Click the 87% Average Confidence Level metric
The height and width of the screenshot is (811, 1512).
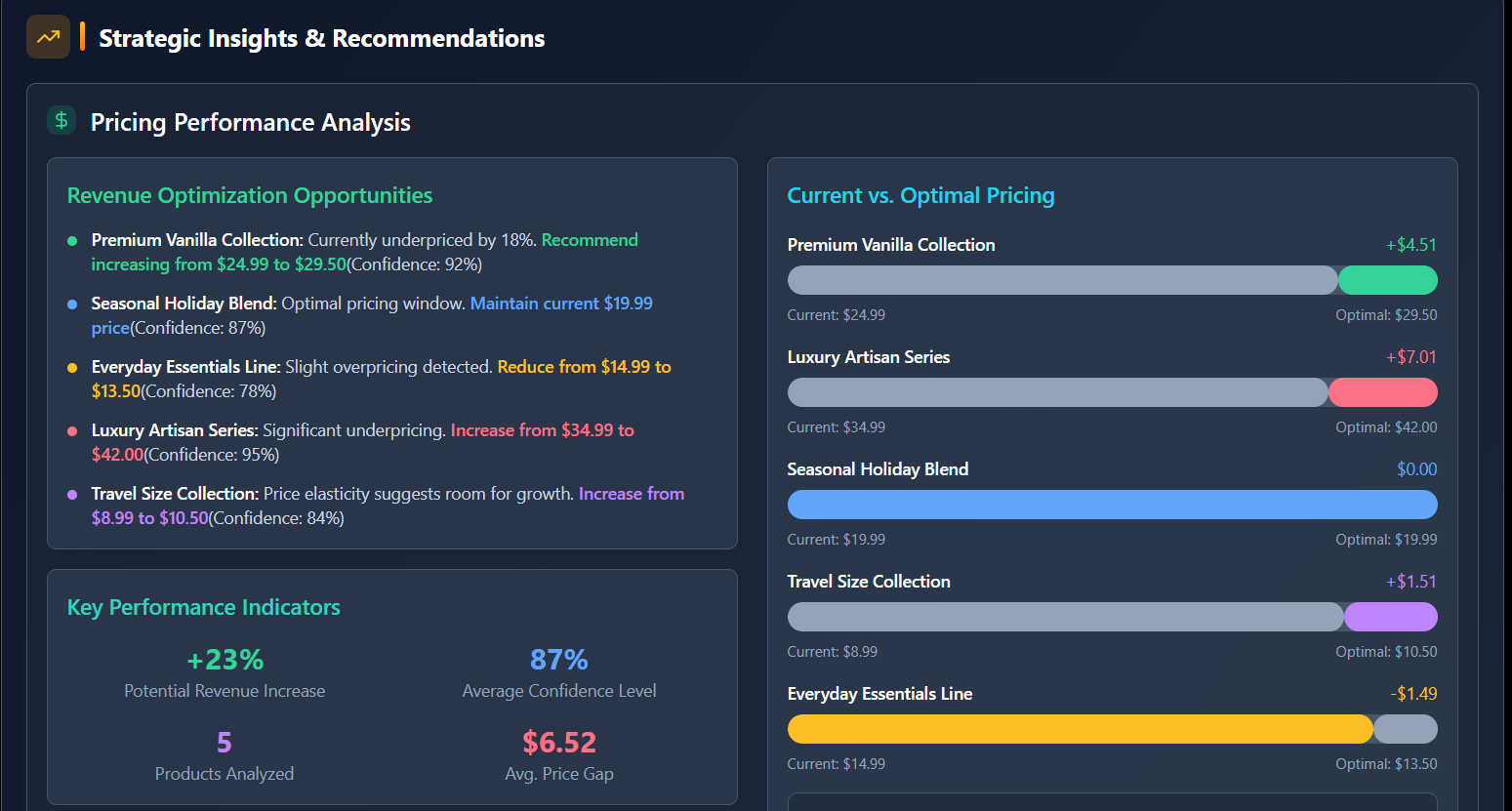point(558,660)
